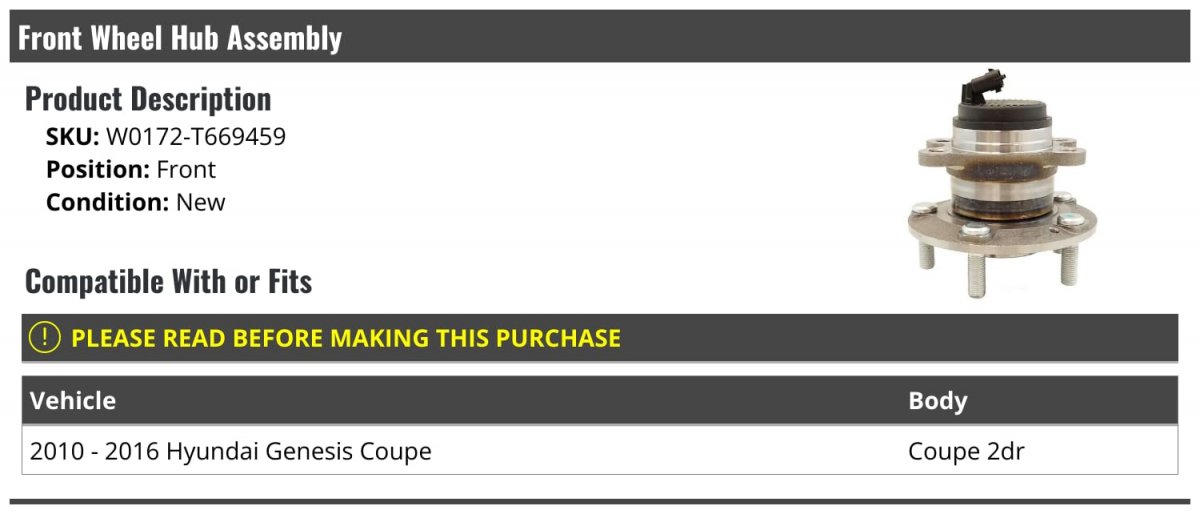Select the Product Description heading
This screenshot has height=514, width=1200.
[148, 98]
